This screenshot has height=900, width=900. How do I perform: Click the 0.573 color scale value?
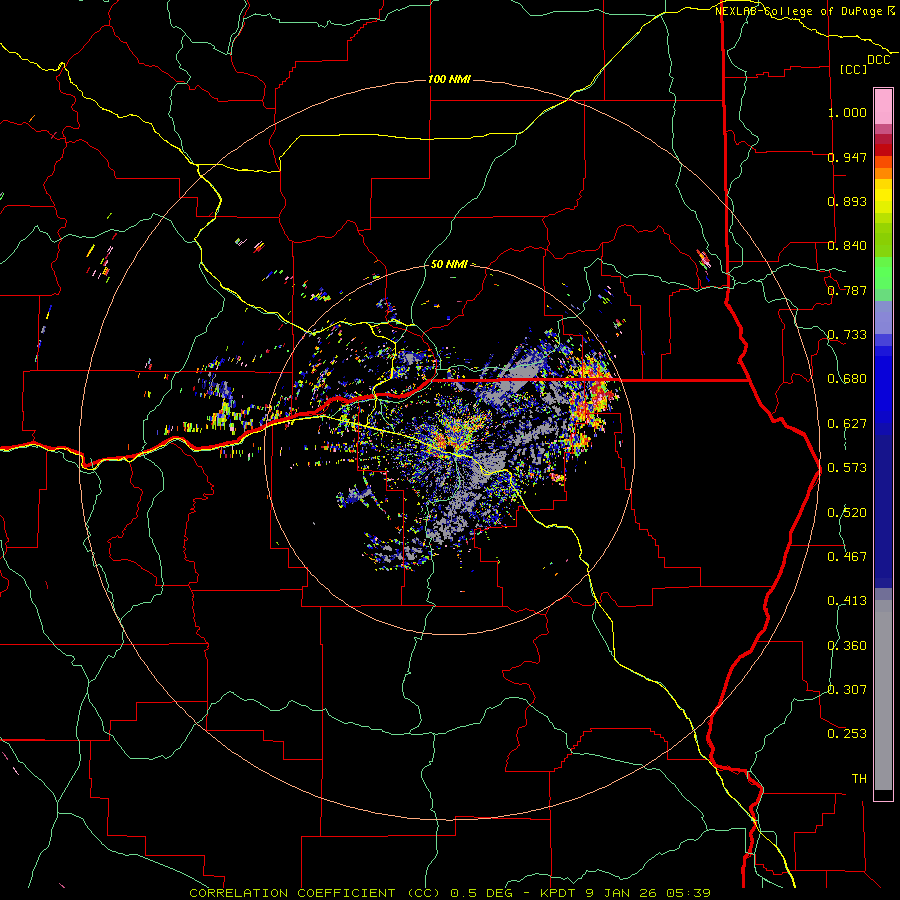point(847,468)
